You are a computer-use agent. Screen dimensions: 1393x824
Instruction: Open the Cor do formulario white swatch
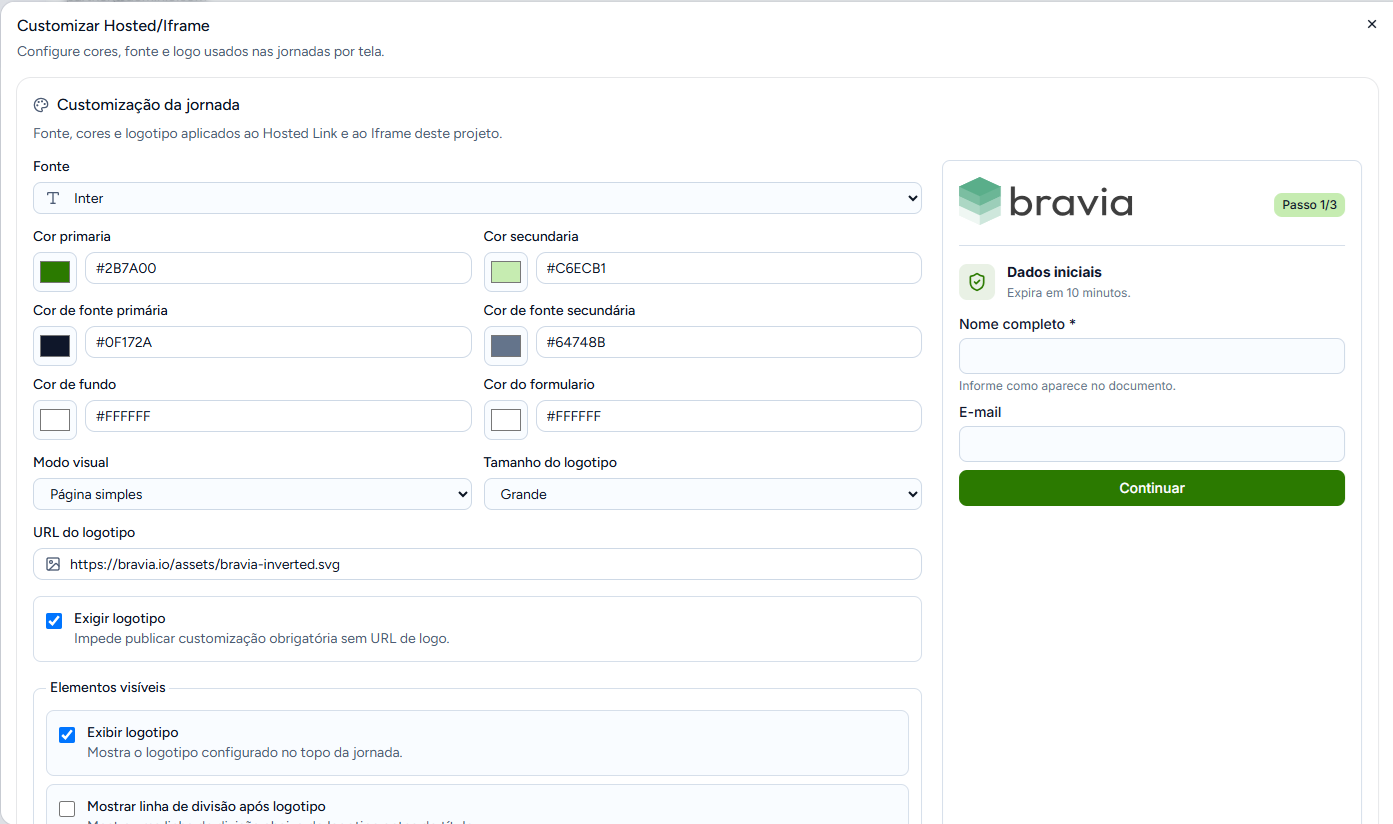click(506, 420)
